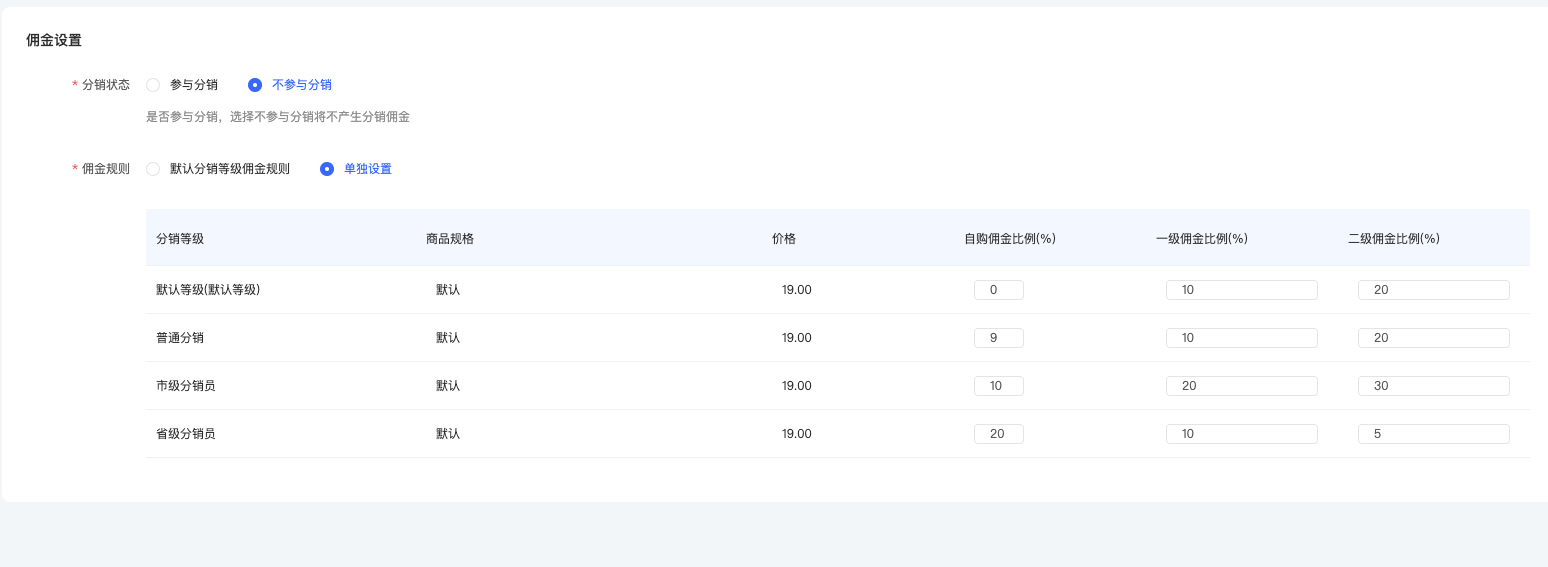Click 一级佣金比例 input for 默认等级 row

[1241, 290]
